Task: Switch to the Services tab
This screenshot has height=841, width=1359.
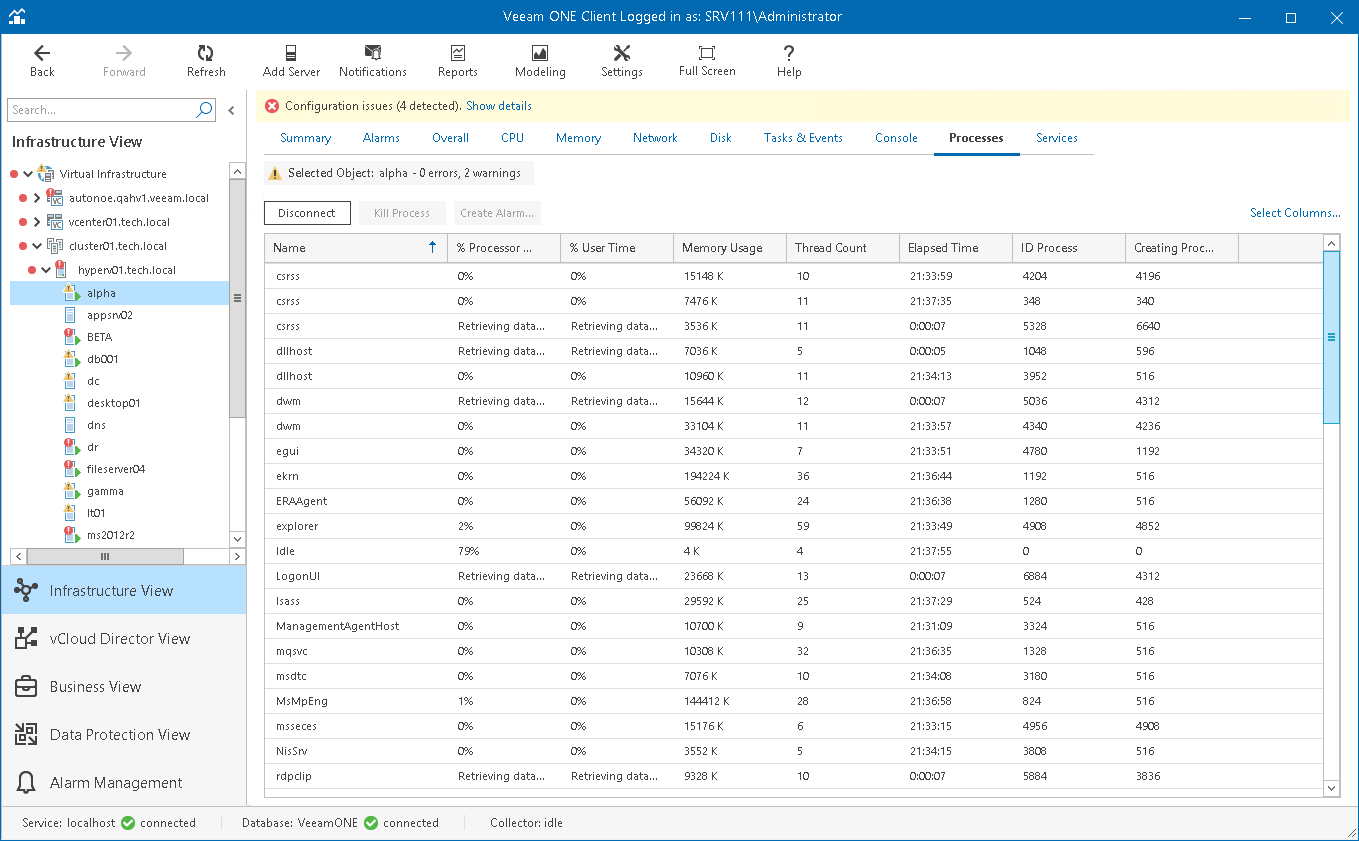Action: click(x=1056, y=138)
